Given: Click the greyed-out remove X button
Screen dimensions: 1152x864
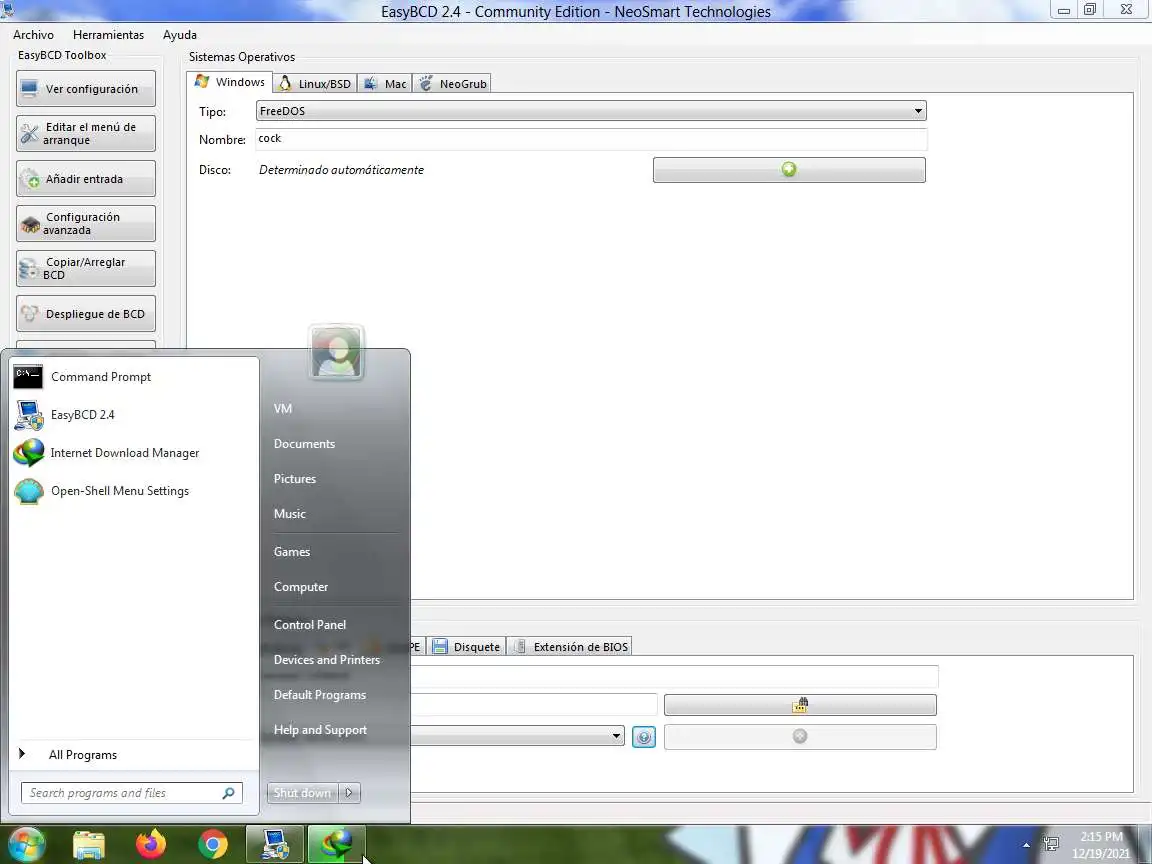Looking at the screenshot, I should pos(800,736).
